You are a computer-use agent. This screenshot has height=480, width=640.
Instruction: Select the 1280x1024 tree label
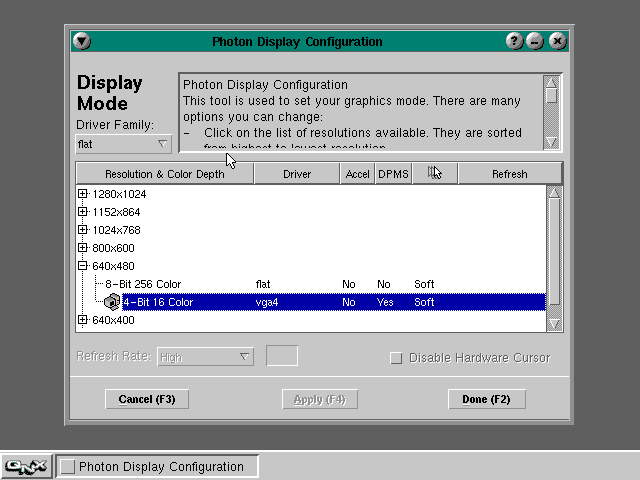tap(119, 194)
